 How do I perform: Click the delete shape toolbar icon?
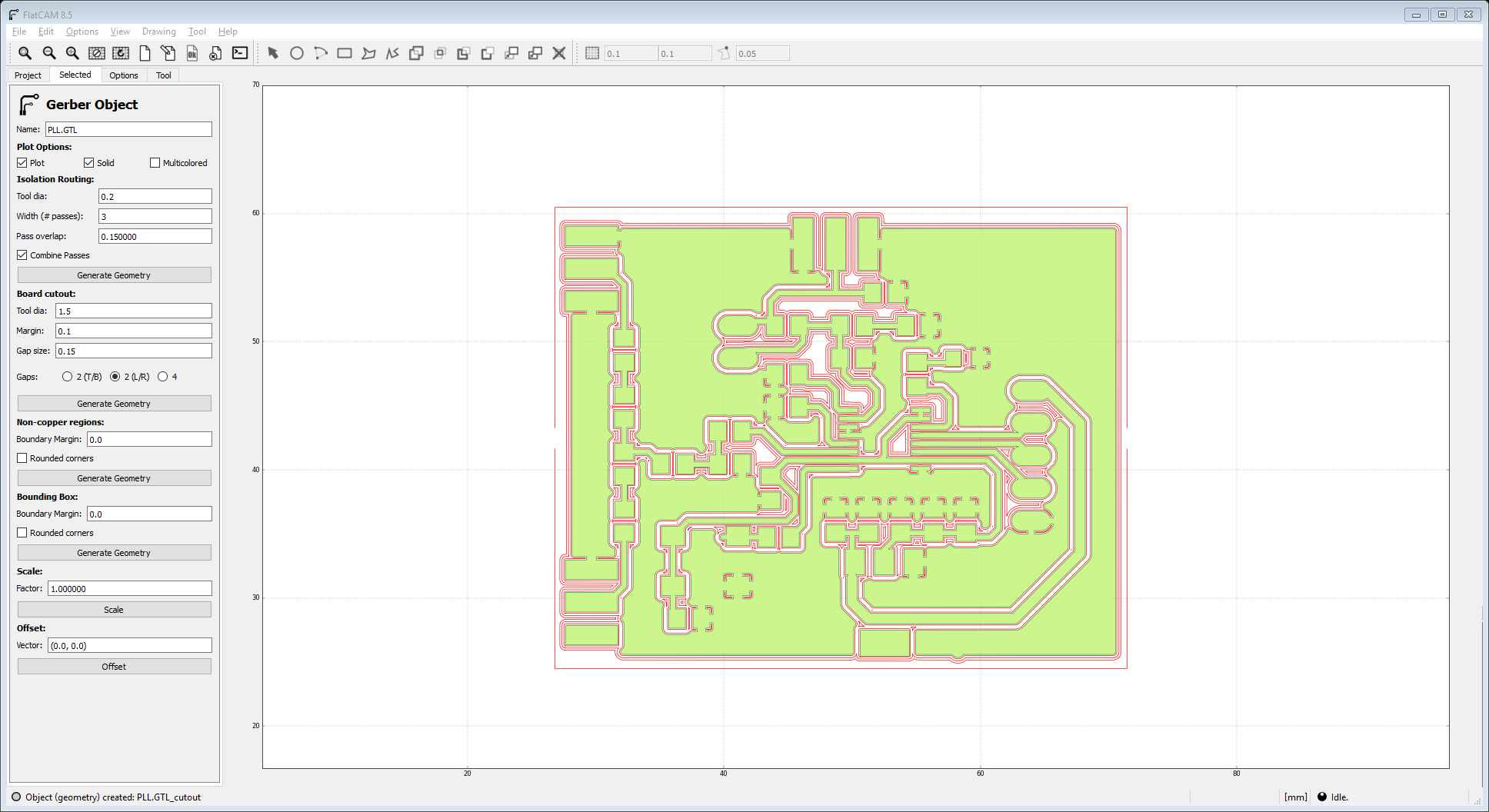(x=558, y=53)
